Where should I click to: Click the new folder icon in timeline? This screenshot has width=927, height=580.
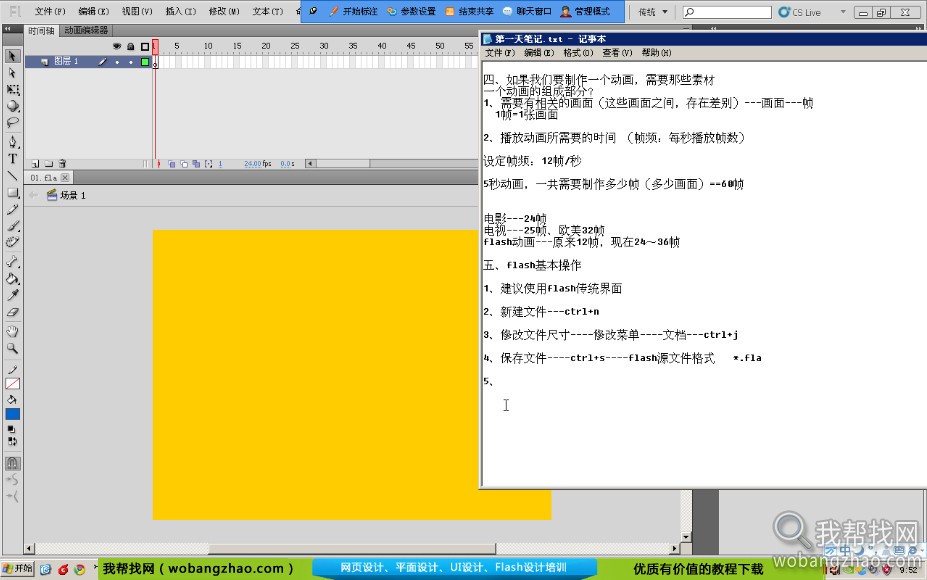(x=48, y=164)
